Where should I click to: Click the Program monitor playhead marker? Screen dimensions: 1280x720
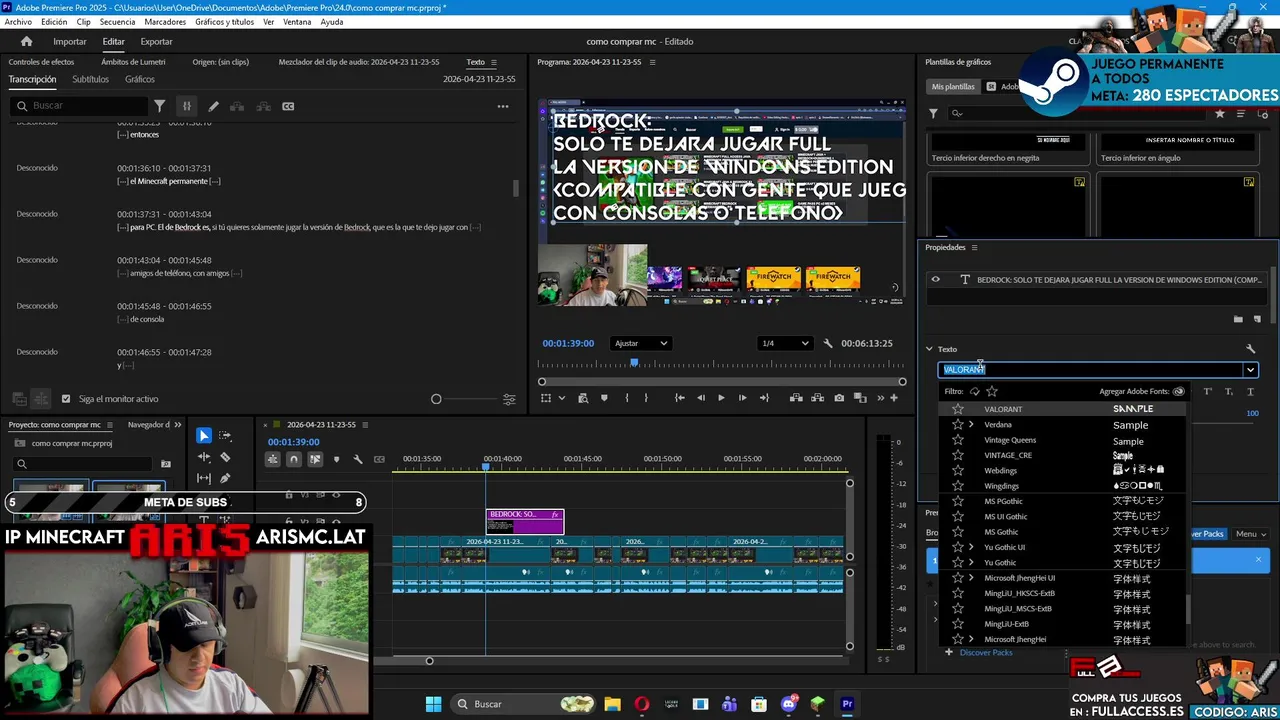[634, 362]
